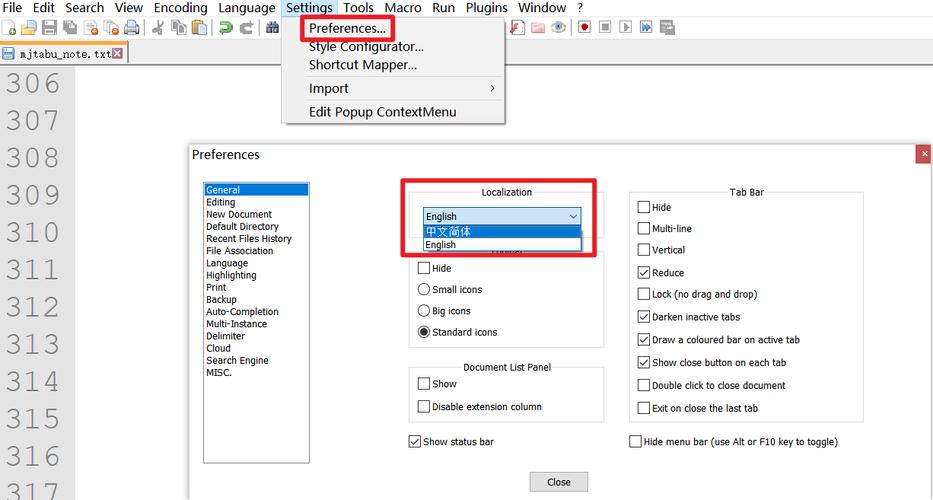
Task: Open Style Configurator from Settings menu
Action: 366,47
